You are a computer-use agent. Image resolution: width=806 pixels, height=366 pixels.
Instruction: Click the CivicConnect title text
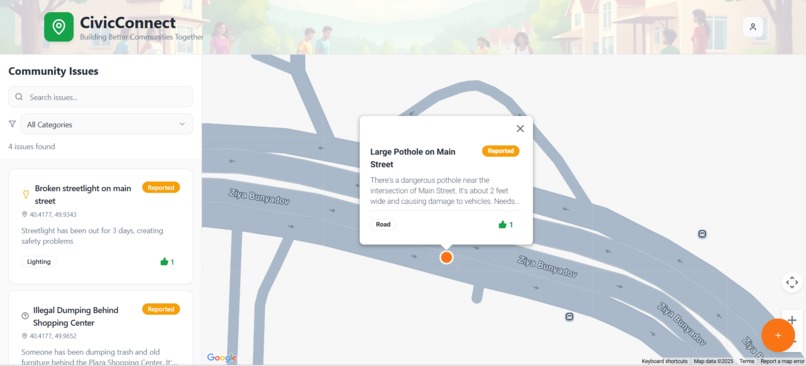click(x=128, y=23)
